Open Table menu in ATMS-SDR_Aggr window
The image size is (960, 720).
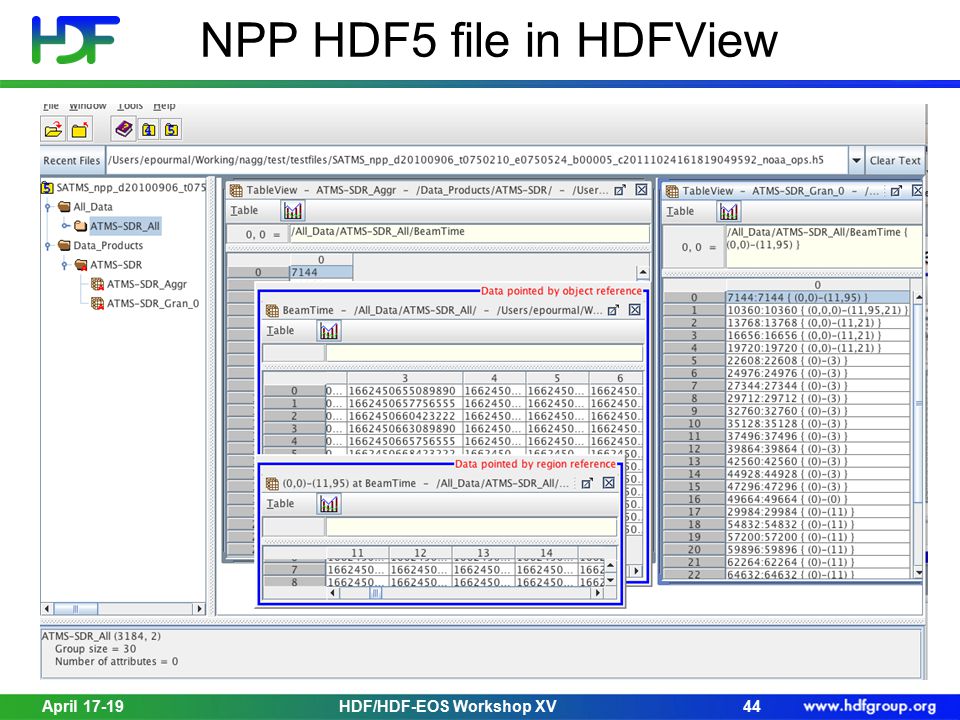tap(244, 211)
